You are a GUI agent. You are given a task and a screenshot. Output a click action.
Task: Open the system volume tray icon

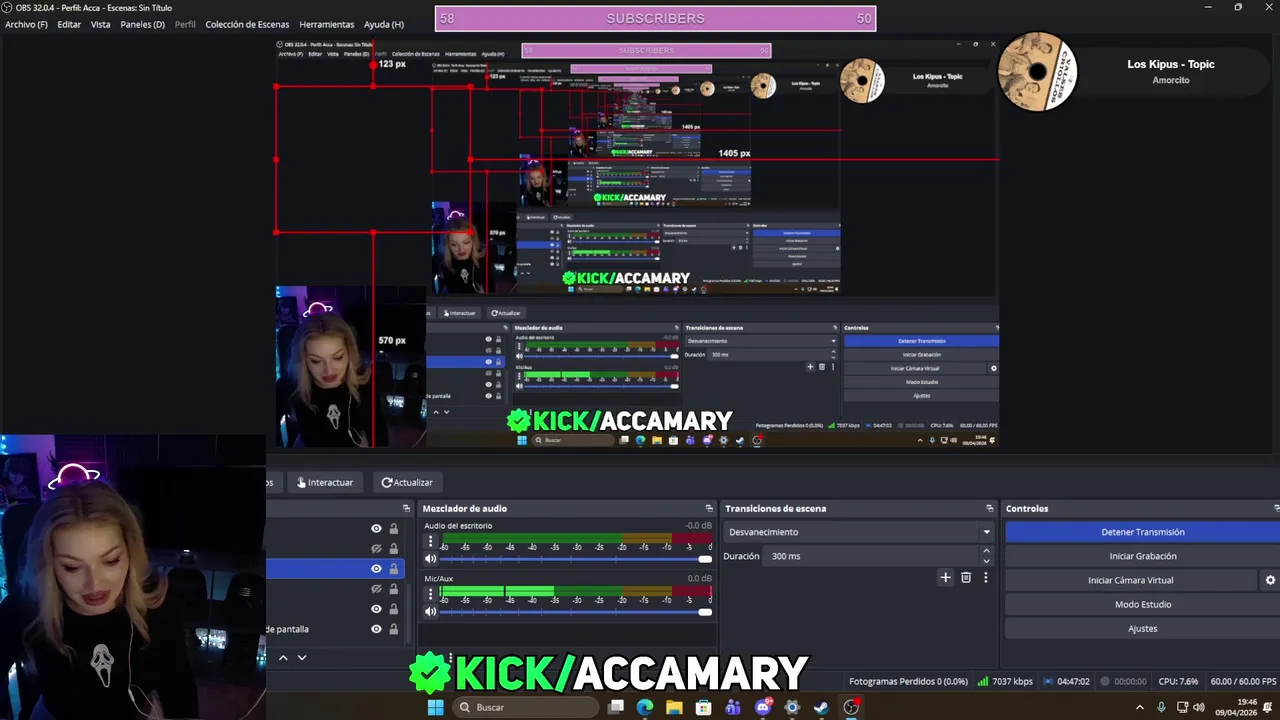(x=1199, y=707)
